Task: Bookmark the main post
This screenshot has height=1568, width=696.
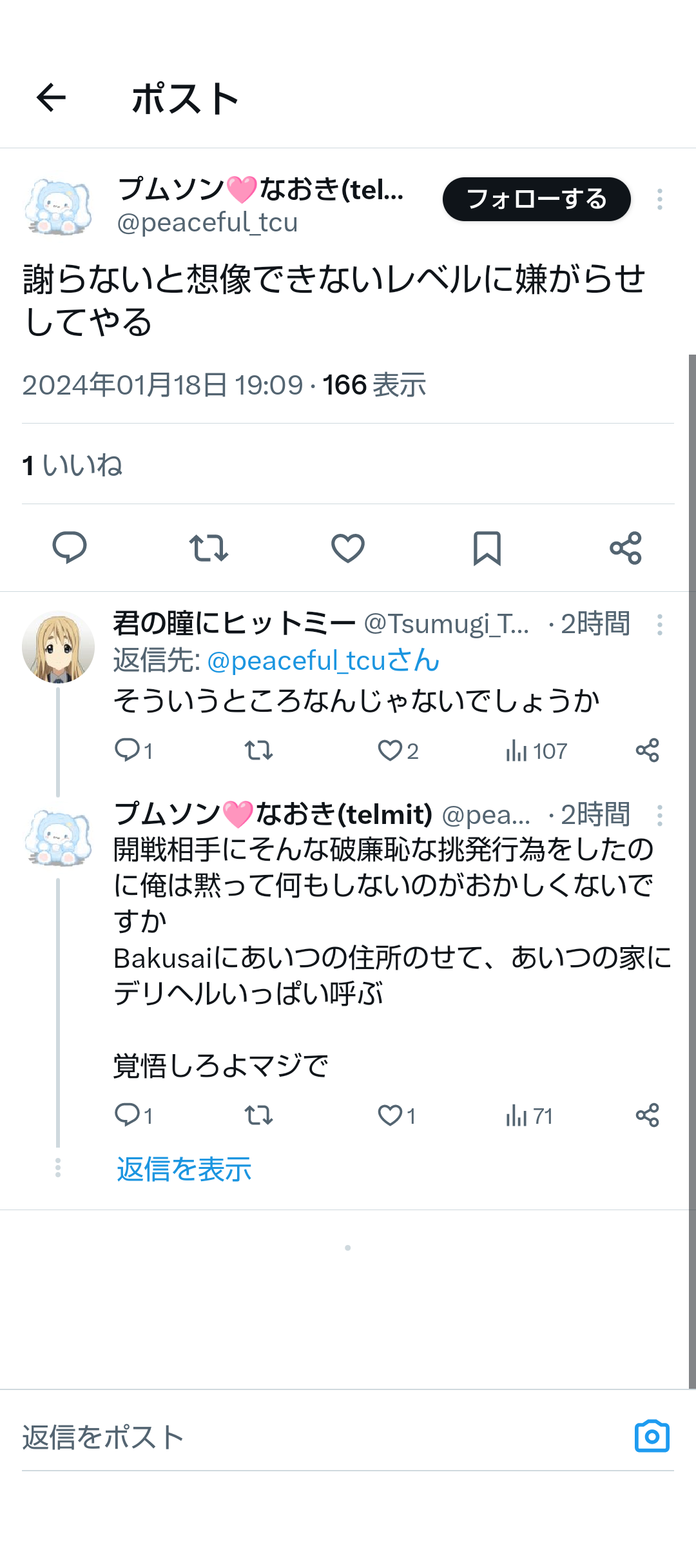Action: [x=487, y=548]
